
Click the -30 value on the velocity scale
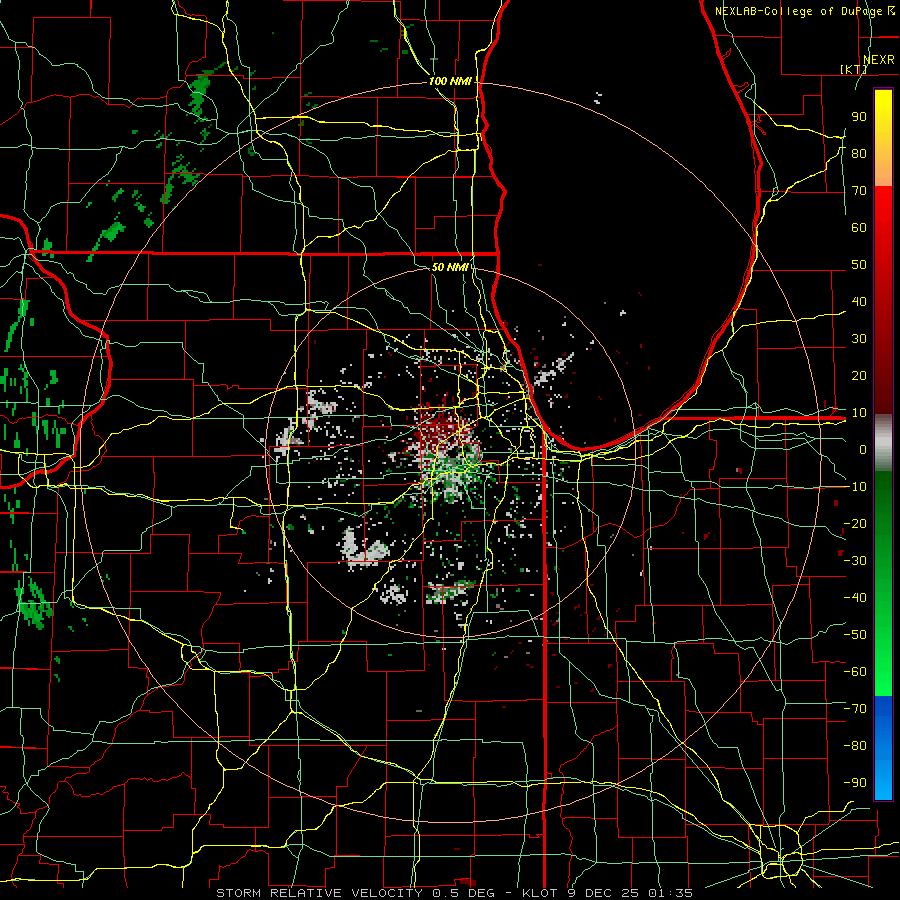pos(855,560)
